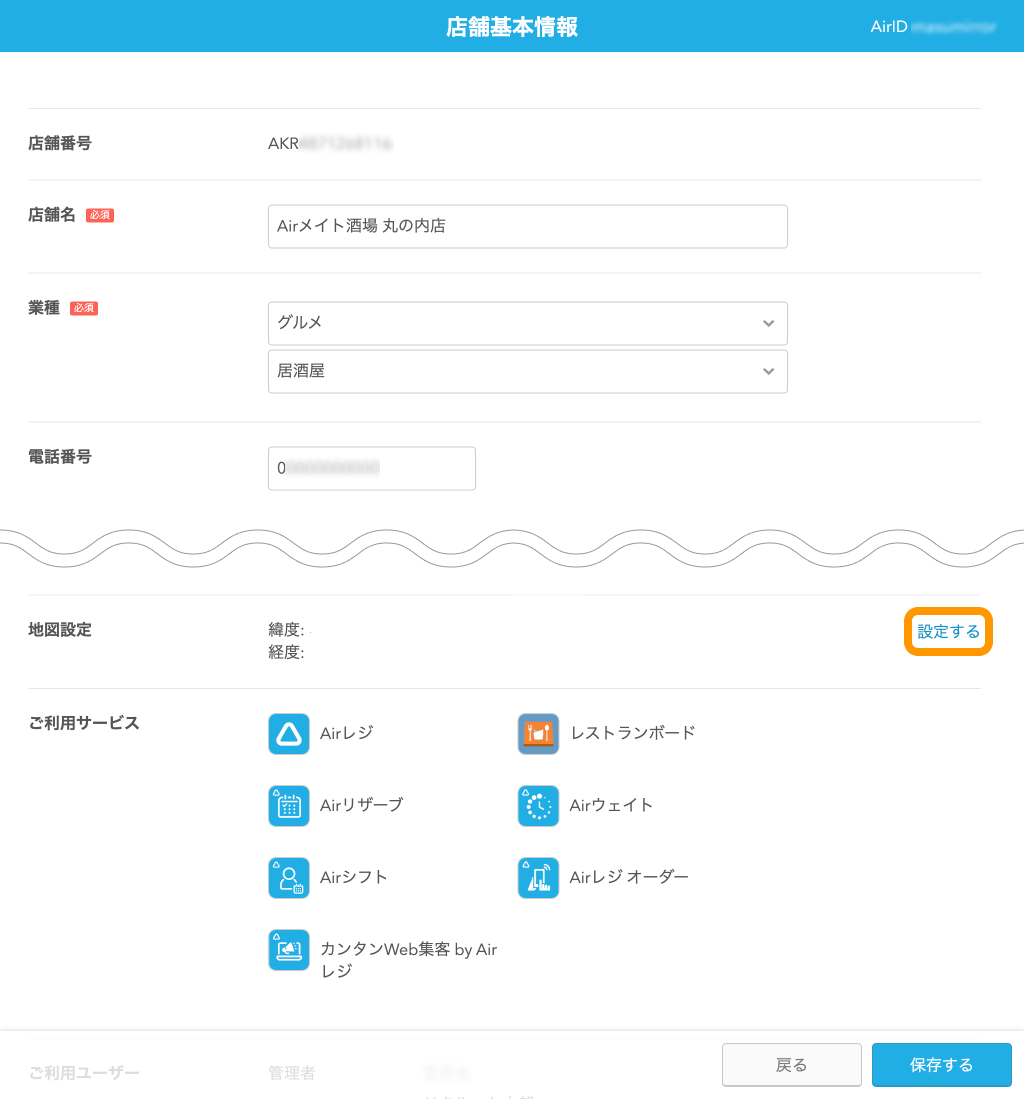Click the 必須 badge beside 店舗名
This screenshot has width=1024, height=1100.
(99, 215)
